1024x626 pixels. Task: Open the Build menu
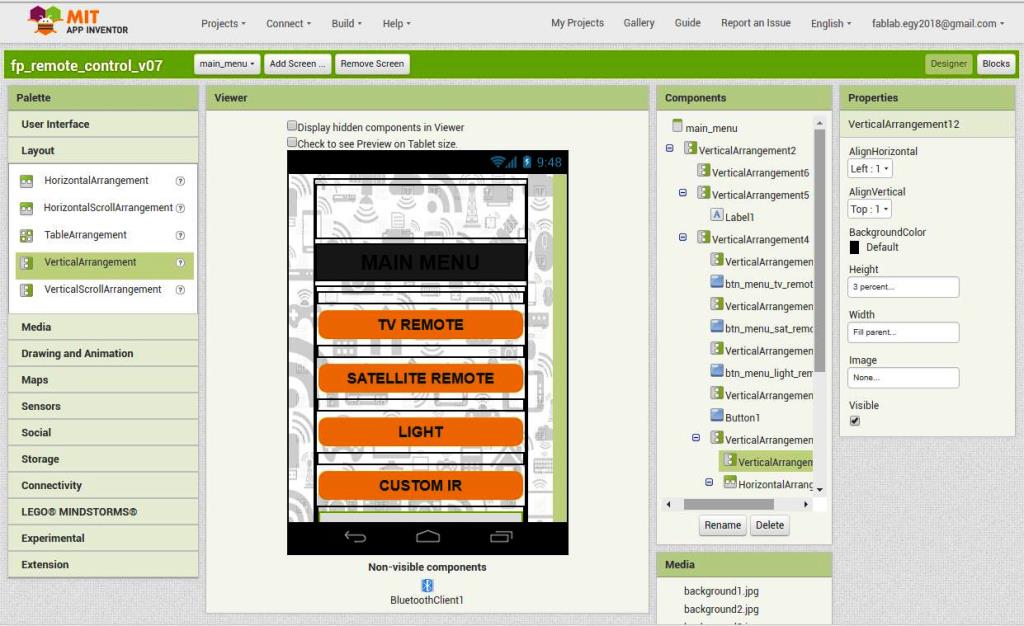(x=346, y=23)
